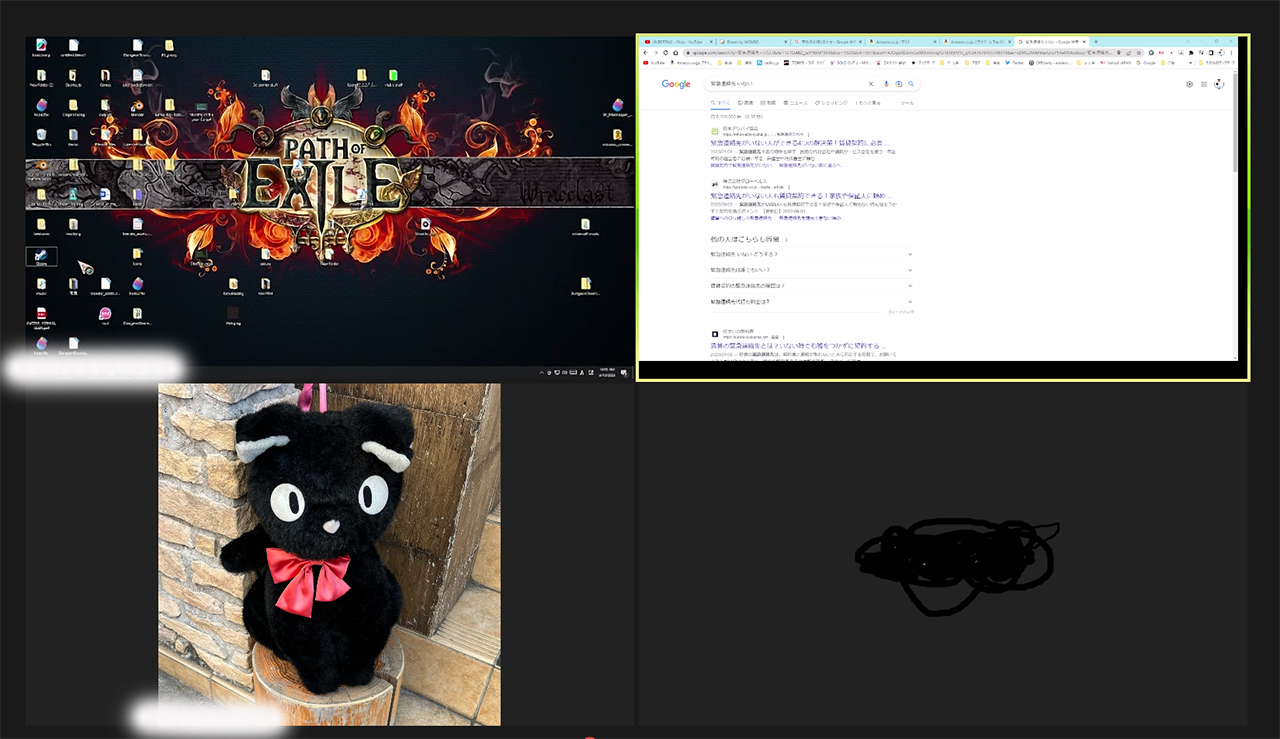
Task: Clear the search box with the X icon
Action: point(871,84)
